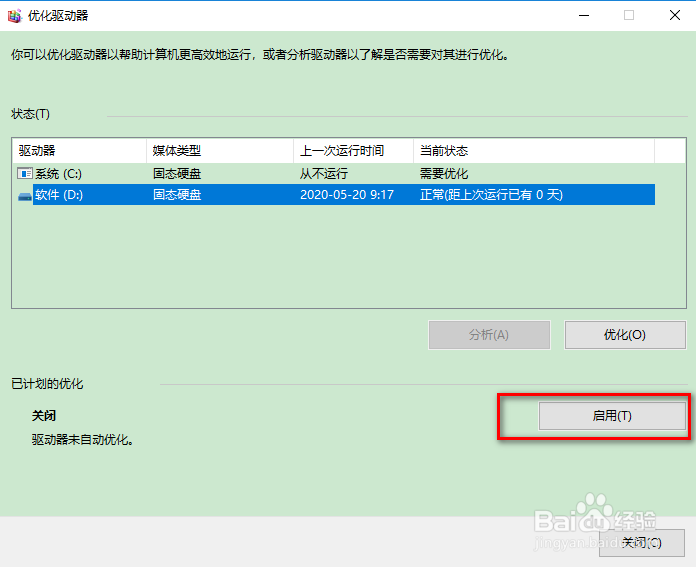
Task: Click the 驱动器未自动优化。 text
Action: click(x=83, y=440)
